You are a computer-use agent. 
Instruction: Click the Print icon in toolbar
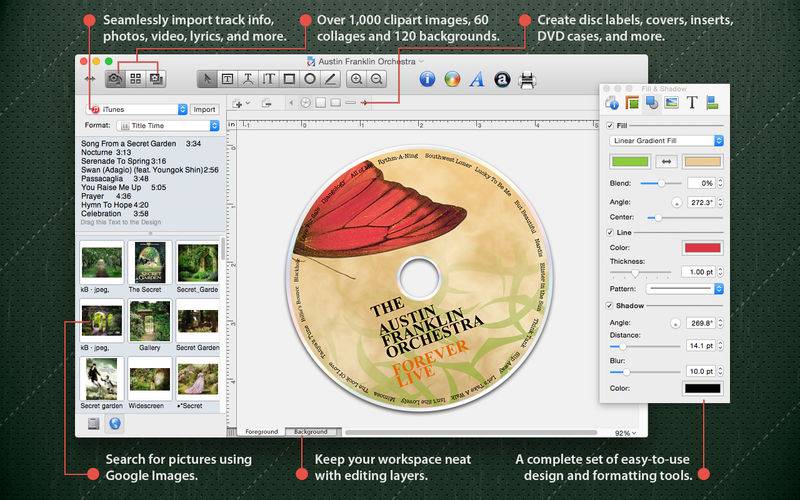527,80
